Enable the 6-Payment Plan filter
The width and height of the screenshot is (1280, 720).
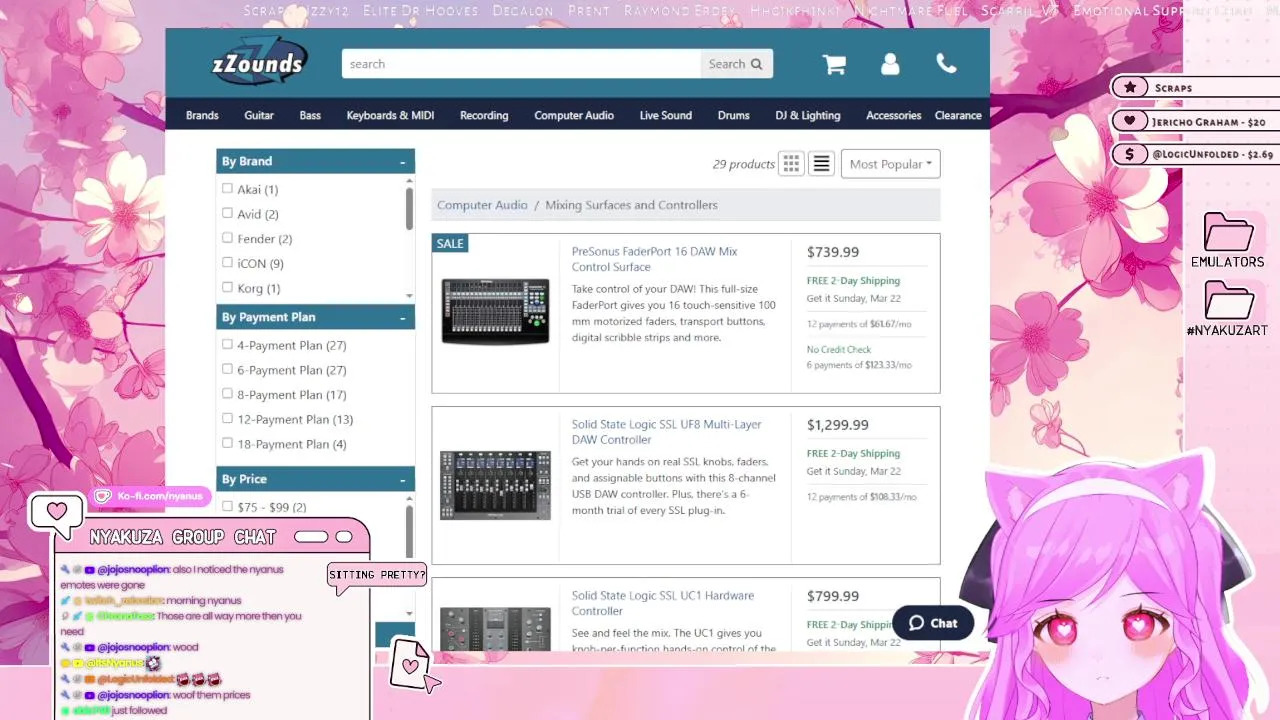click(227, 369)
